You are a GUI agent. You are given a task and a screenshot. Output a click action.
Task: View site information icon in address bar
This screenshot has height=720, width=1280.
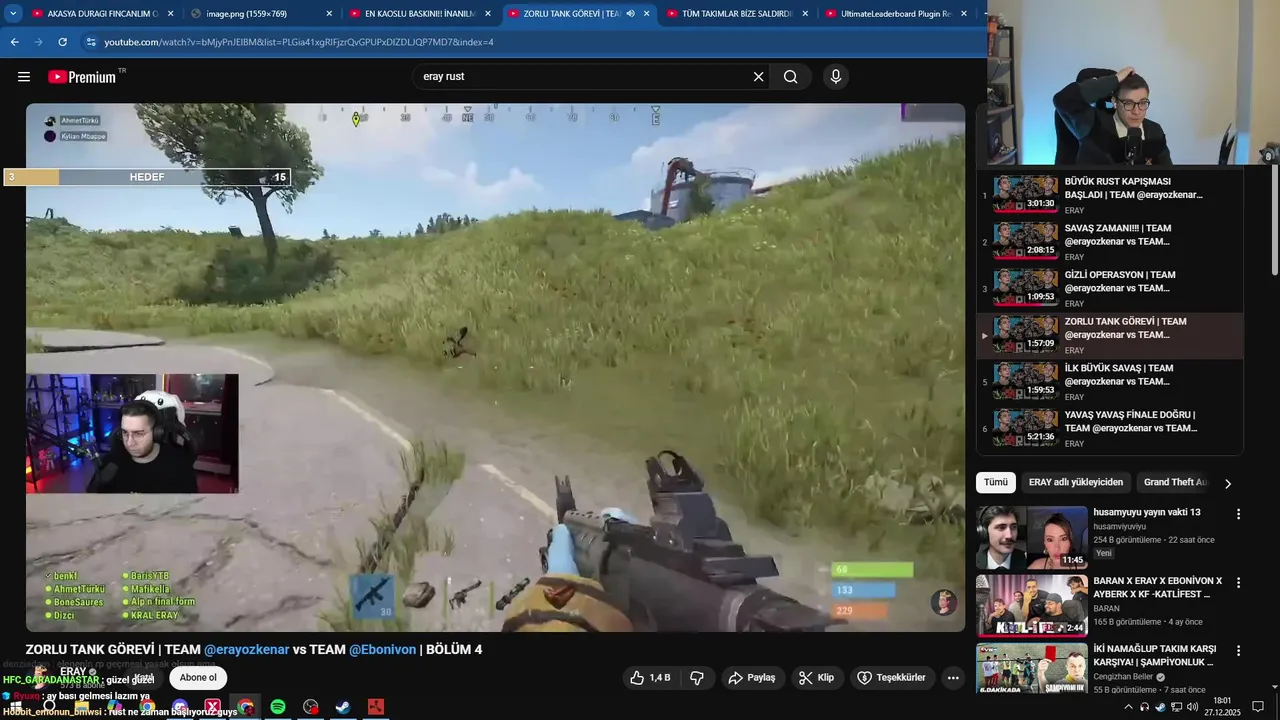91,42
